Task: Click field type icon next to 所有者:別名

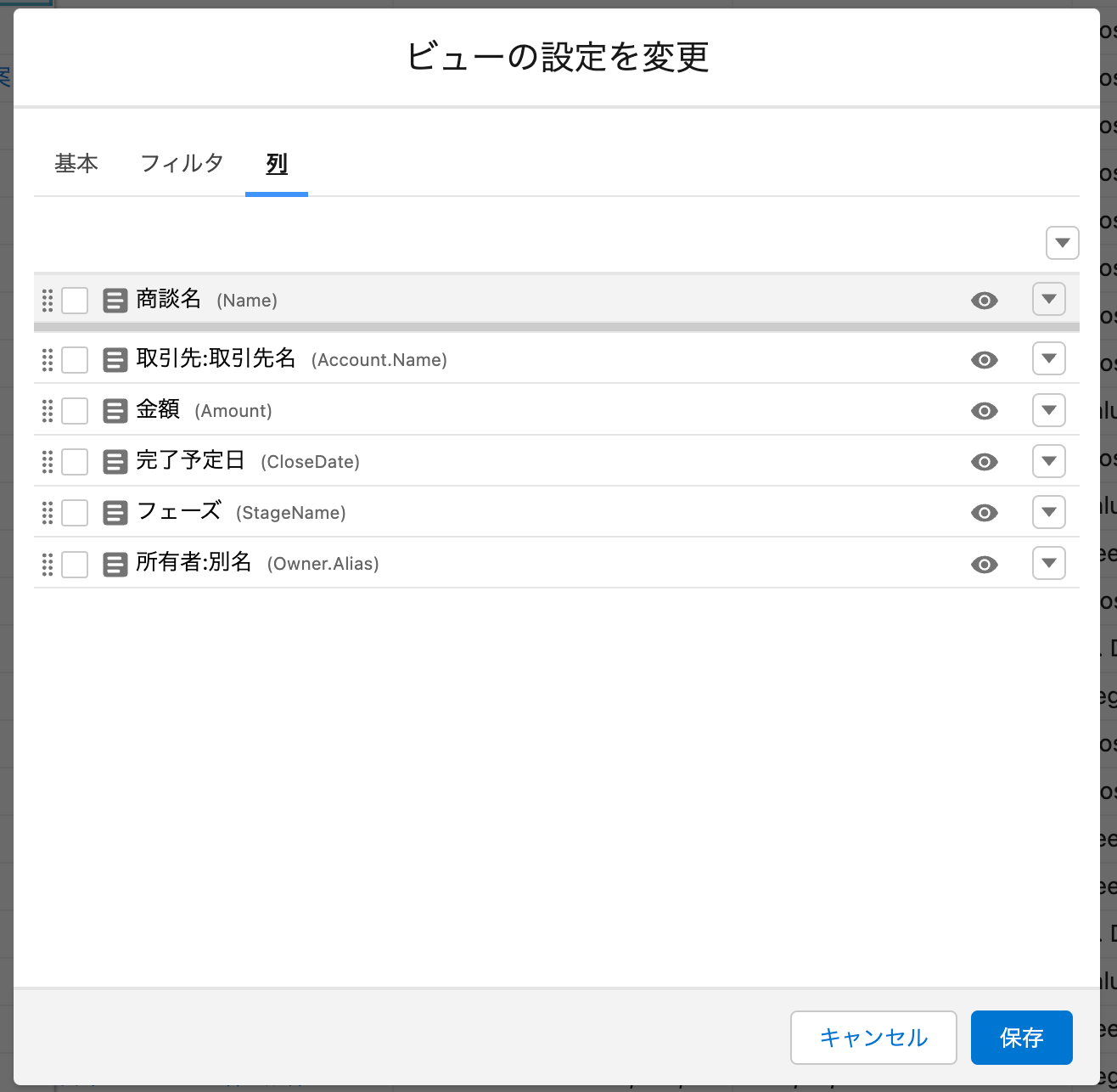Action: coord(115,565)
